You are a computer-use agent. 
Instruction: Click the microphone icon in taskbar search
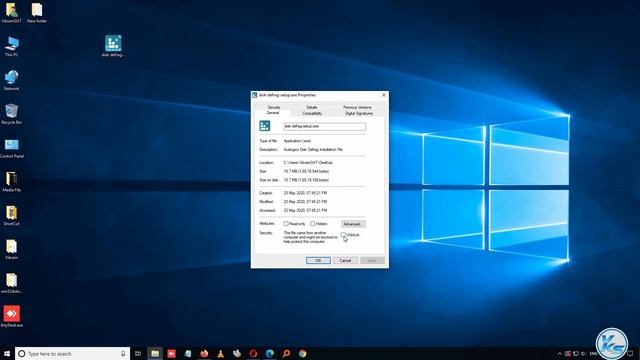[x=123, y=353]
